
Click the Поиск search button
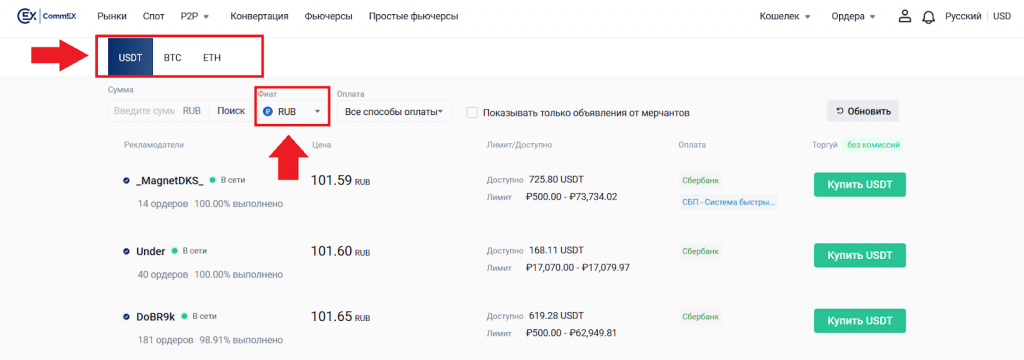click(231, 112)
